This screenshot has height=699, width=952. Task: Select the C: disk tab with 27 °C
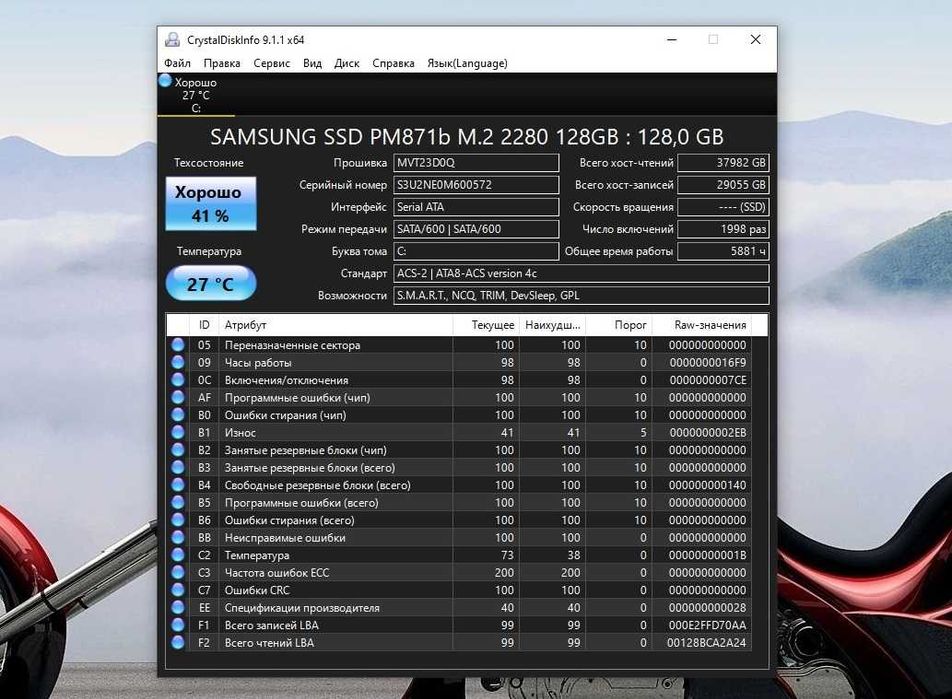click(196, 95)
